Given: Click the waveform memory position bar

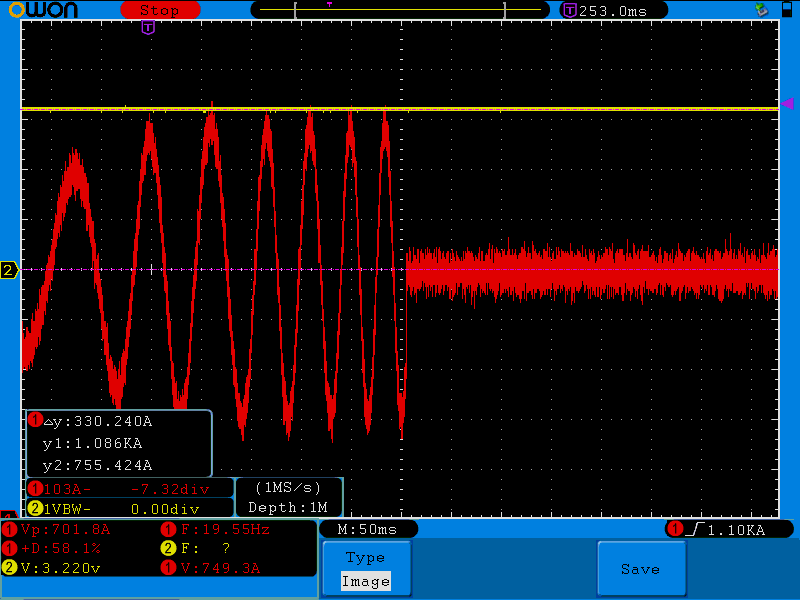Looking at the screenshot, I should click(402, 10).
